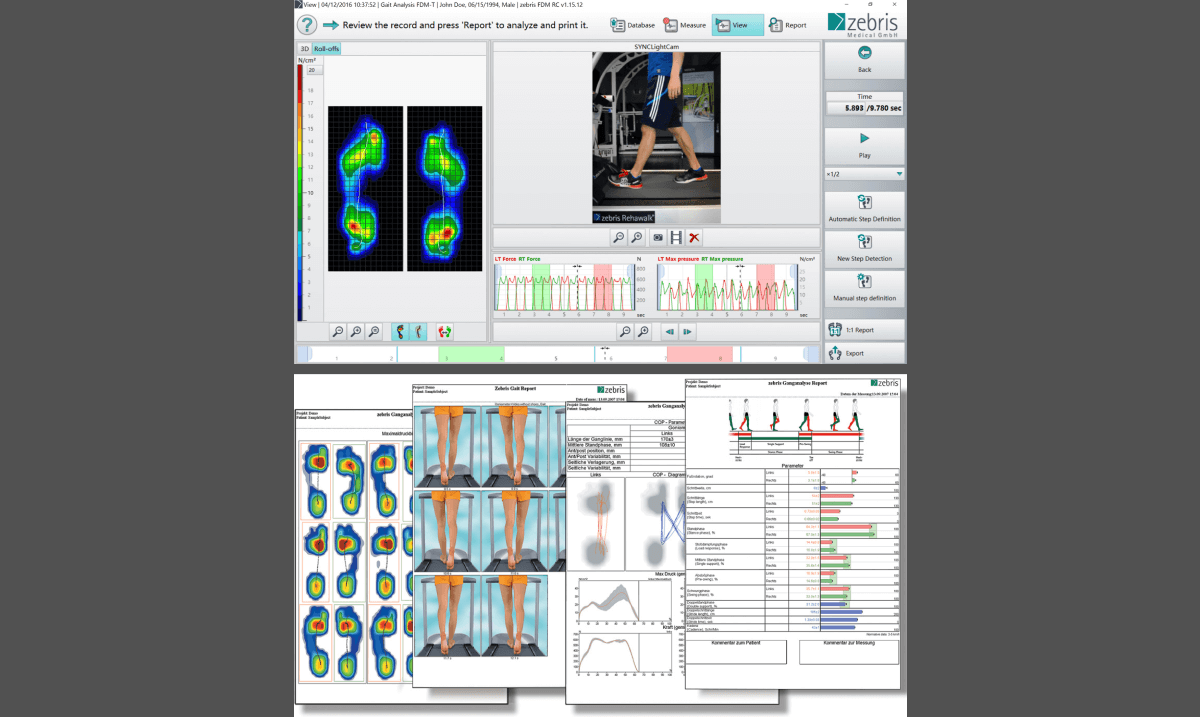Click the 'Kommentar zum Patient' box
Viewport: 1200px width, 717px height.
tap(738, 651)
